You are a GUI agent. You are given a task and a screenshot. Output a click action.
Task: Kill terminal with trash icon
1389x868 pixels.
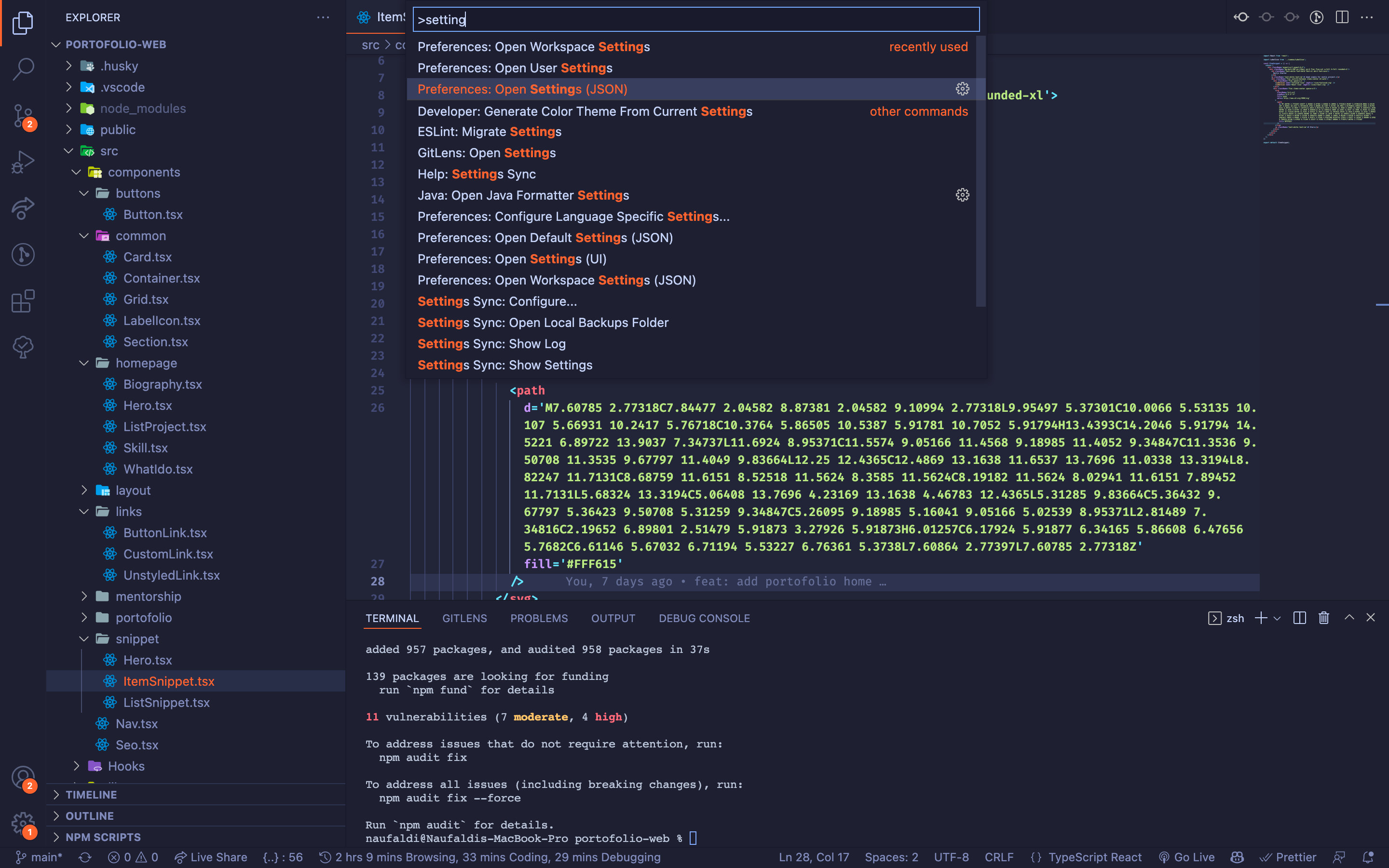1323,618
